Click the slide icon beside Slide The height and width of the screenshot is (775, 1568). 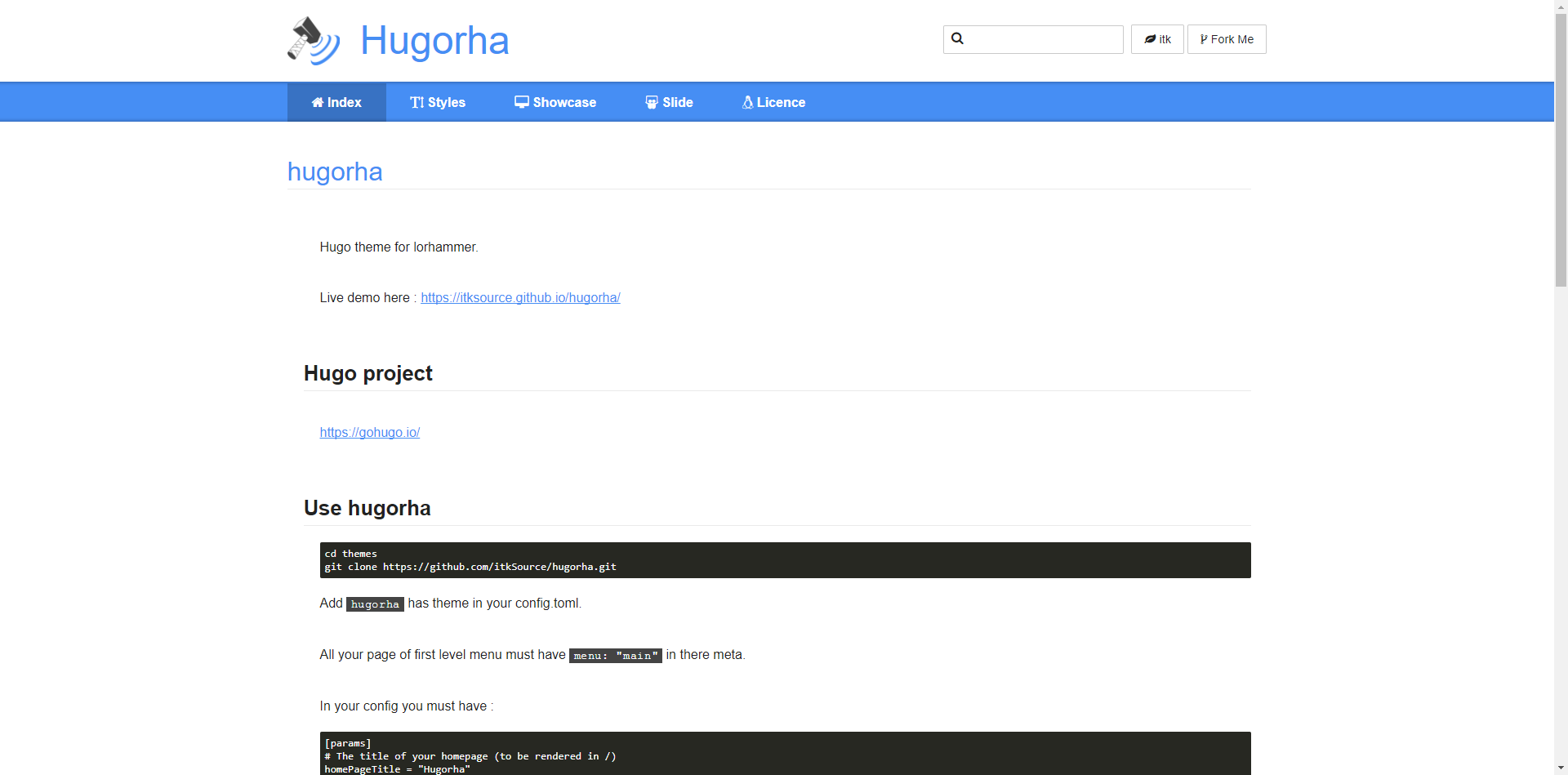click(x=652, y=103)
